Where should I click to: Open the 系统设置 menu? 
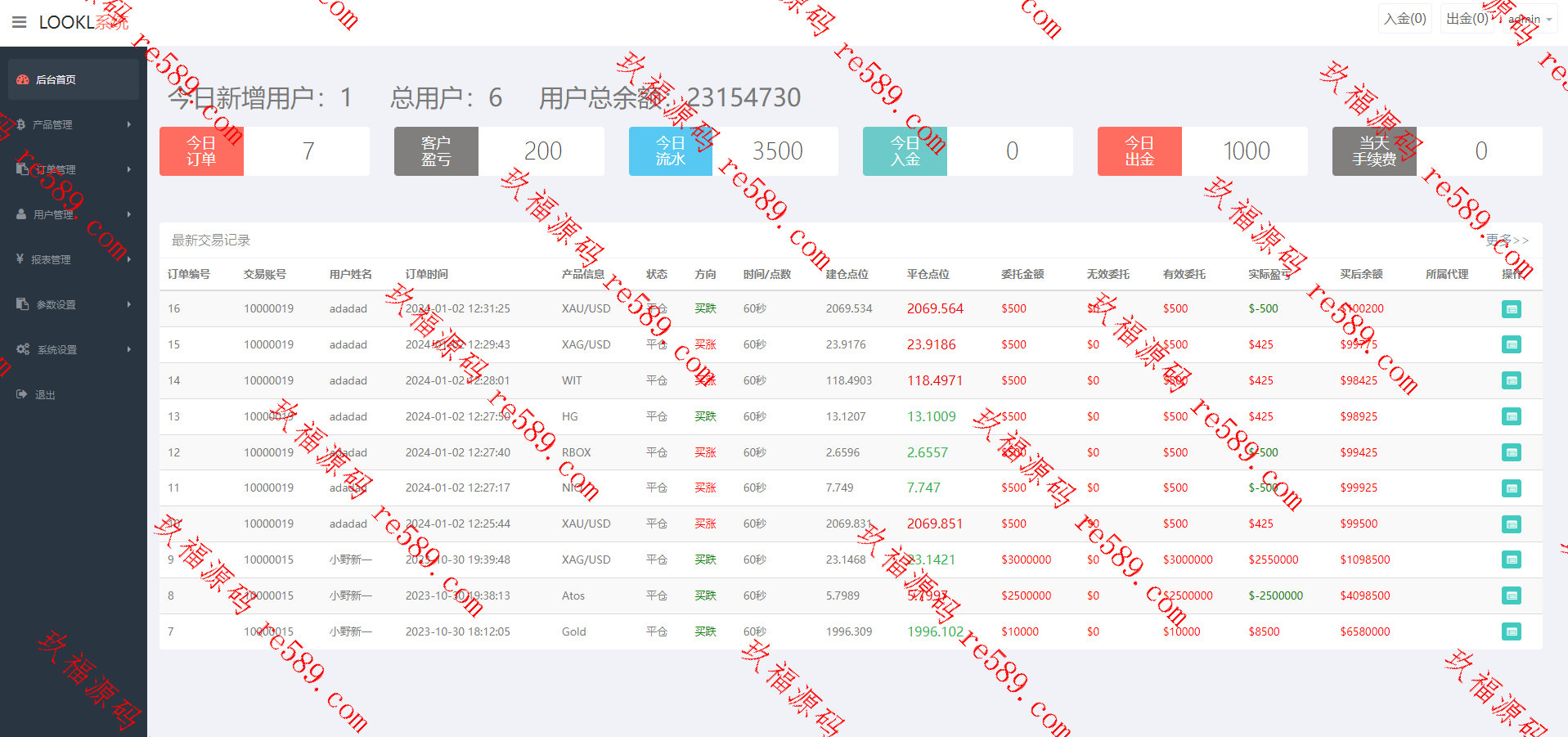pyautogui.click(x=74, y=349)
